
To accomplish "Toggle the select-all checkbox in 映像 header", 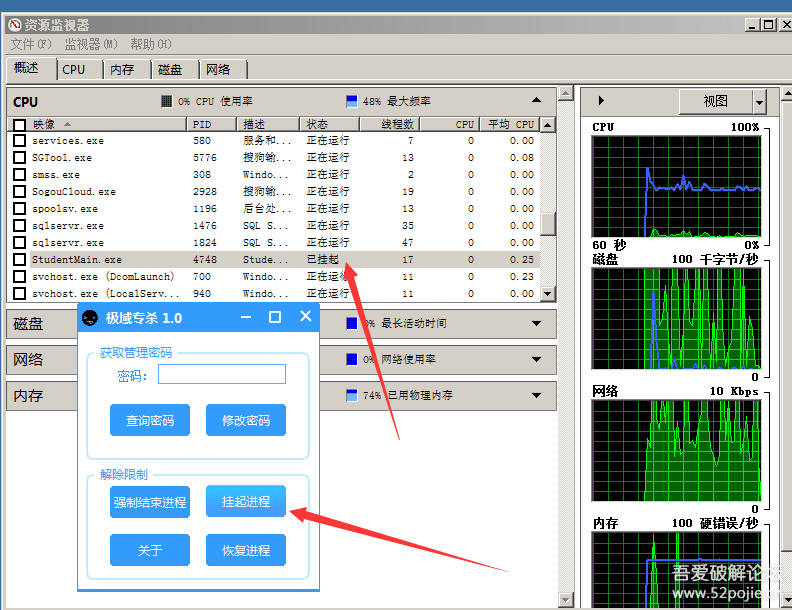I will pos(19,125).
